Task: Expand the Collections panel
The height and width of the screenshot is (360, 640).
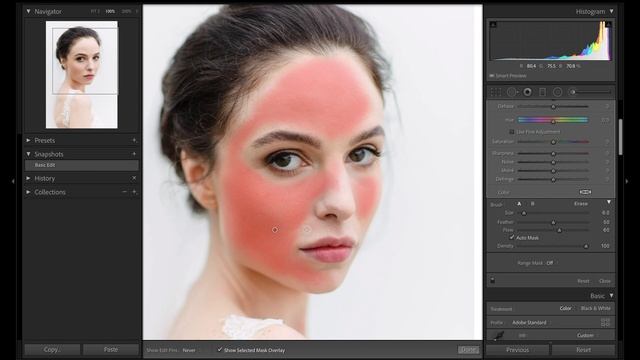Action: click(x=28, y=192)
